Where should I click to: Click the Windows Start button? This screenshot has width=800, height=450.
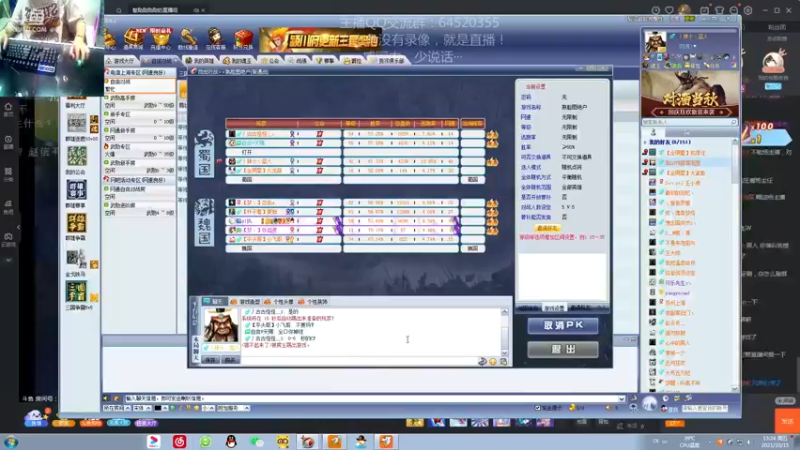coord(11,442)
